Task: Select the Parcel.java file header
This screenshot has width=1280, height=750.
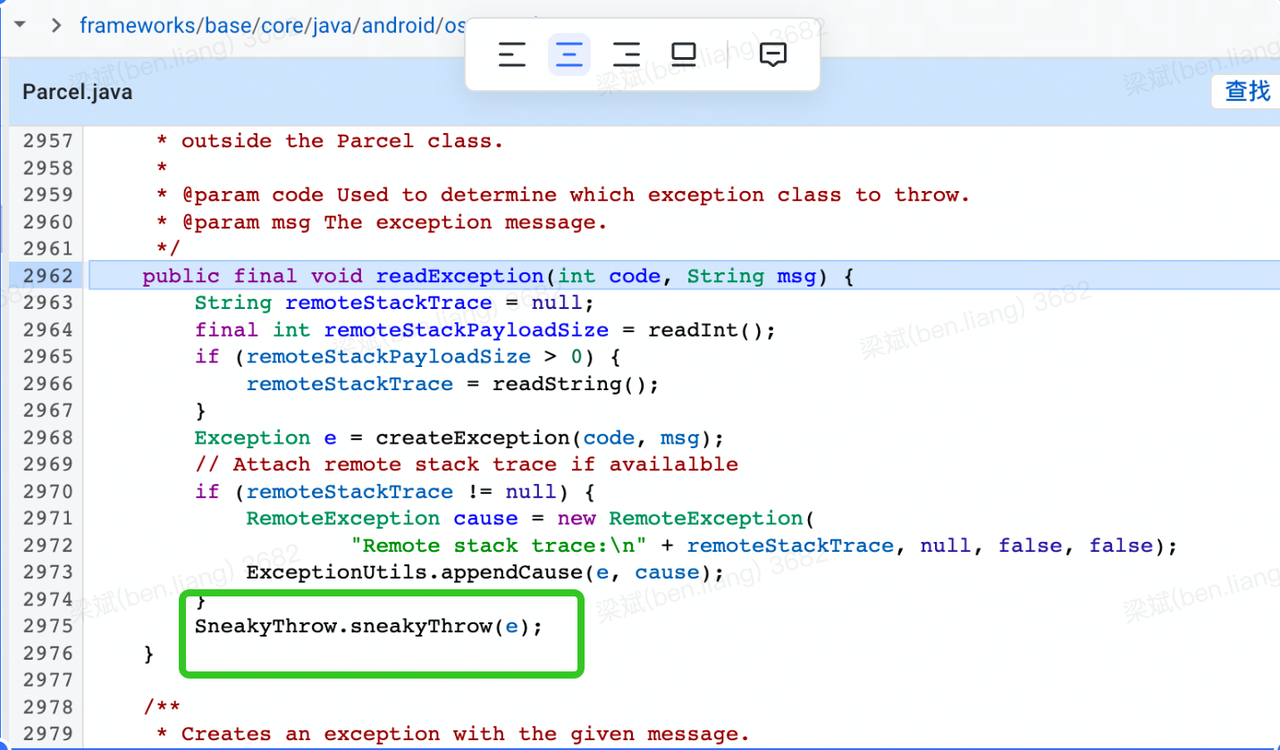Action: (x=76, y=92)
